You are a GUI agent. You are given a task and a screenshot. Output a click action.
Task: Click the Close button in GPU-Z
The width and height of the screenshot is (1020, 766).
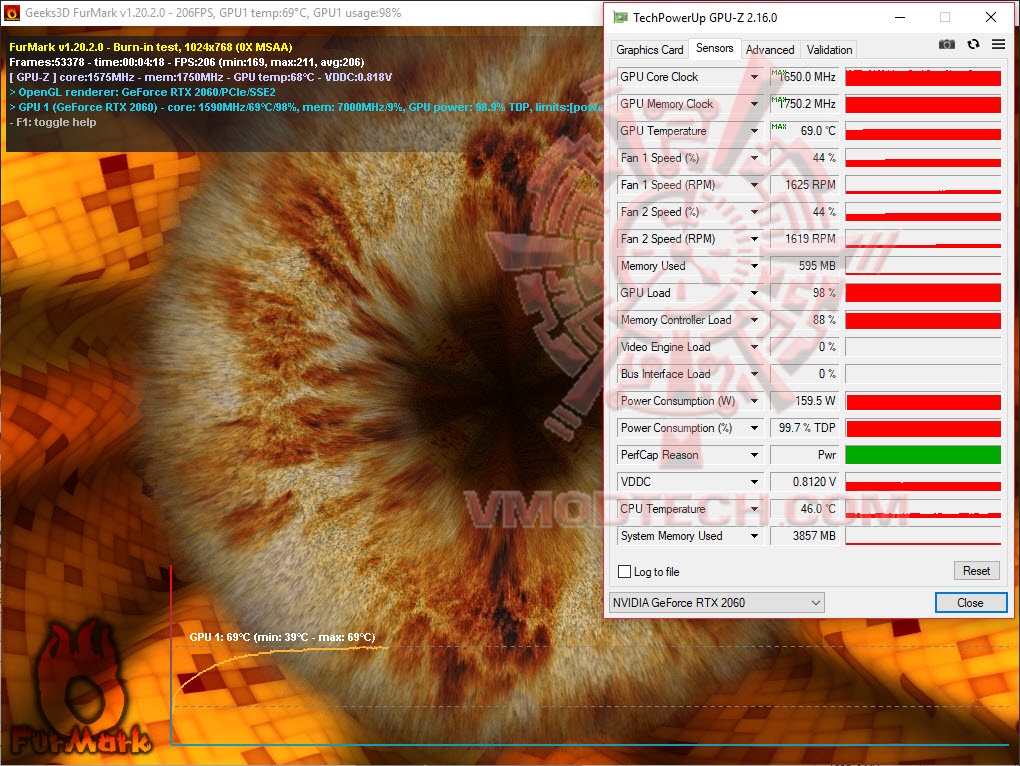970,603
